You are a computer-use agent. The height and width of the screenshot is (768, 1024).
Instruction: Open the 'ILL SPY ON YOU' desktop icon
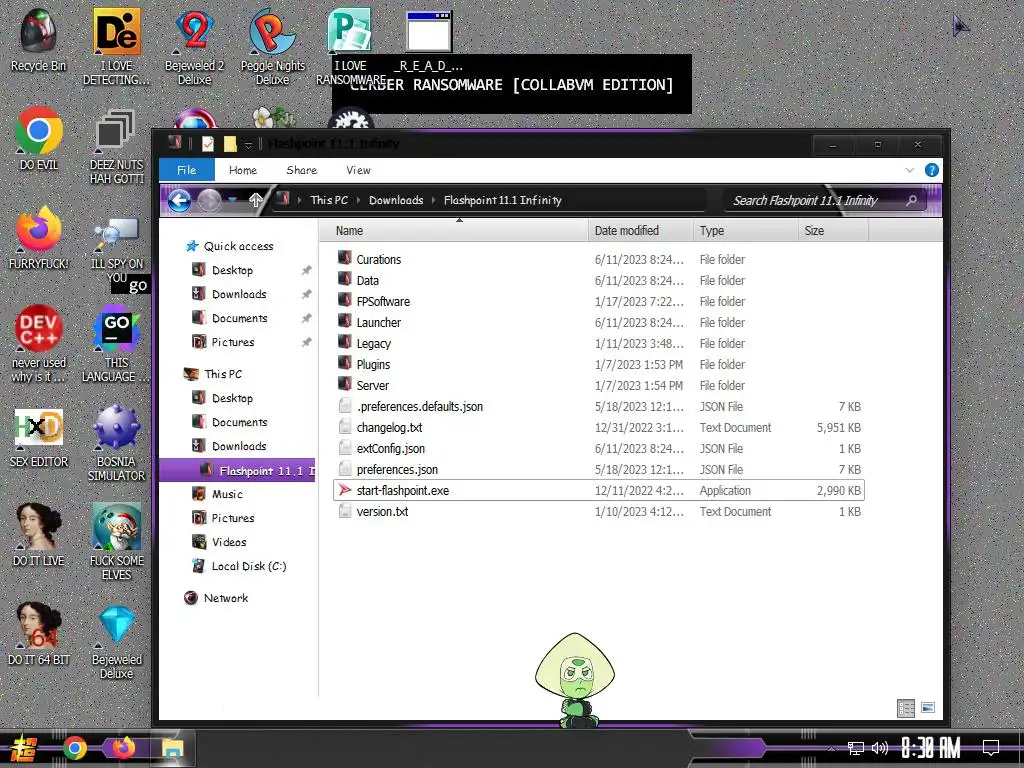point(116,248)
